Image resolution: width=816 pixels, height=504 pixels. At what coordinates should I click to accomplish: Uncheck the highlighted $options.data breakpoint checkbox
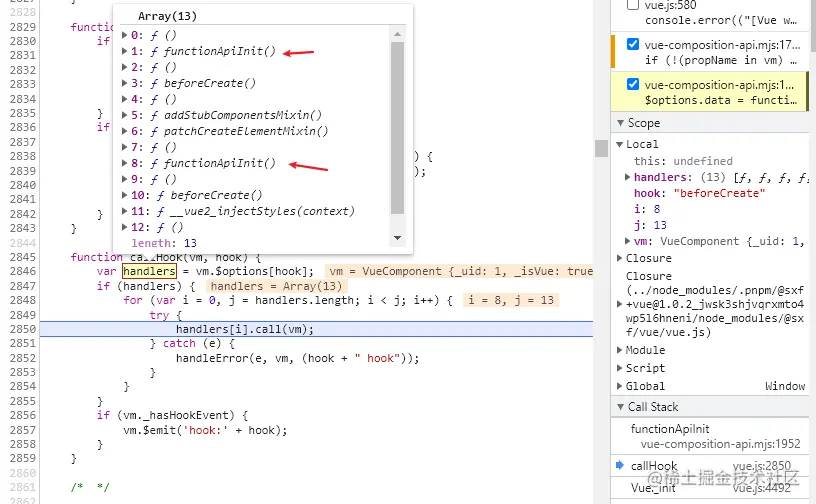click(x=633, y=84)
